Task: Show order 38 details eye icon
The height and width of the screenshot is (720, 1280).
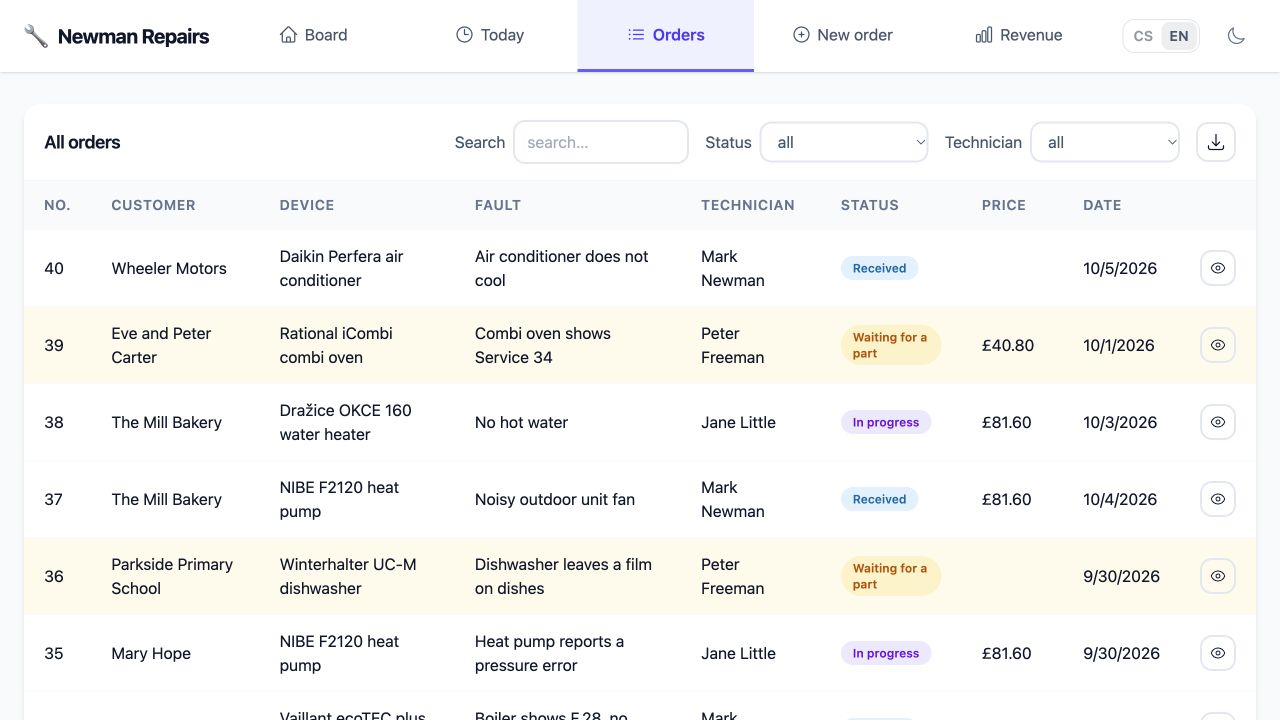Action: [x=1218, y=422]
